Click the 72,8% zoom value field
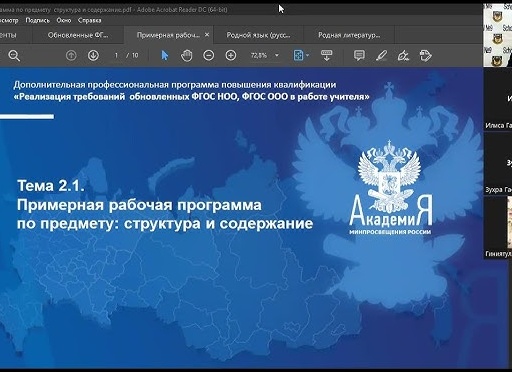512x372 pixels. pyautogui.click(x=259, y=55)
